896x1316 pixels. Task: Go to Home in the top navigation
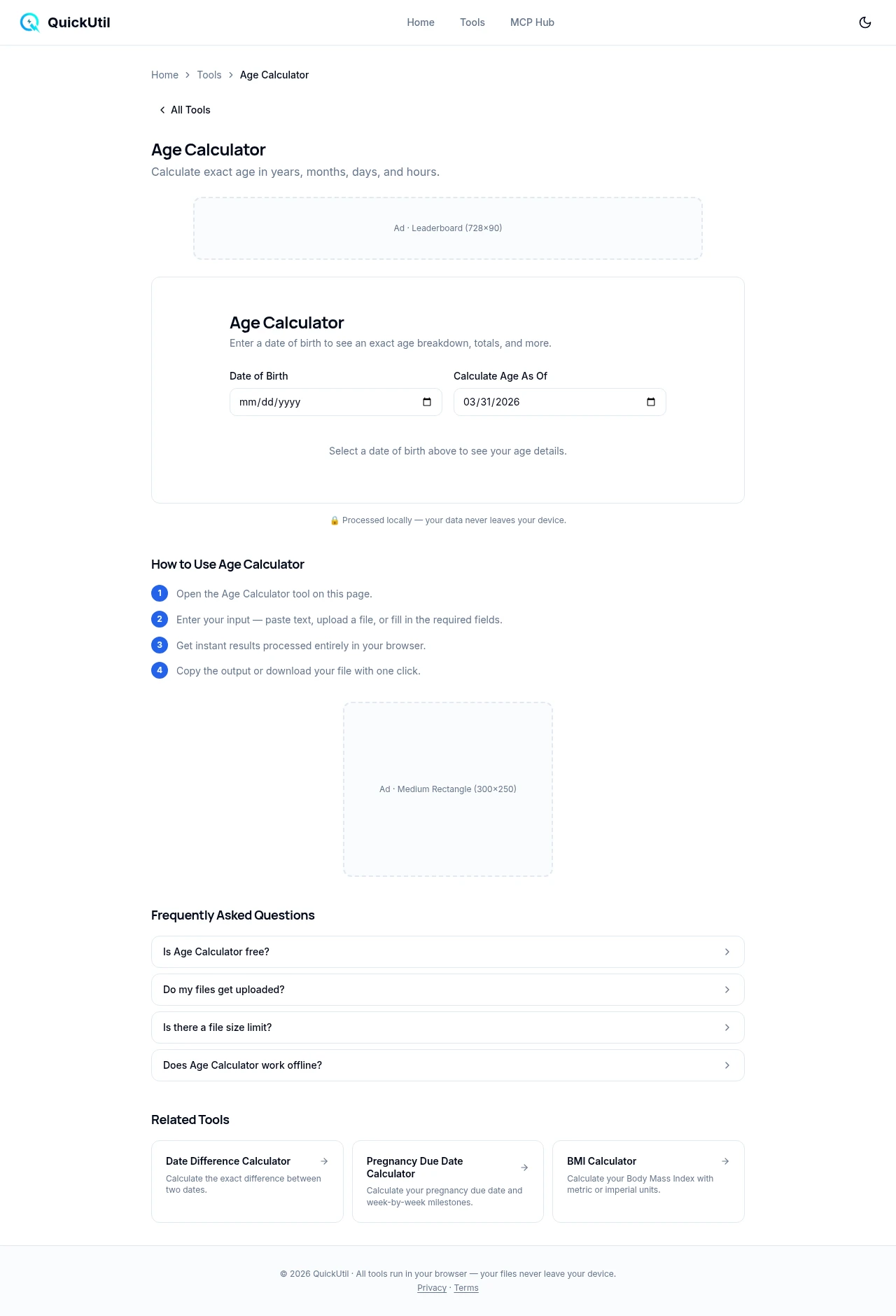[x=421, y=22]
